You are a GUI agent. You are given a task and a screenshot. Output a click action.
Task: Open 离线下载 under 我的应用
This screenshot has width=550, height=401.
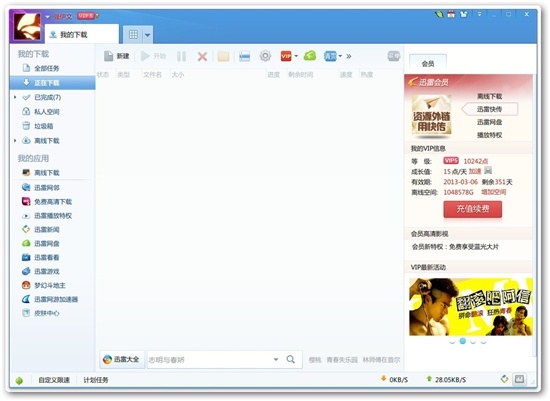(53, 173)
